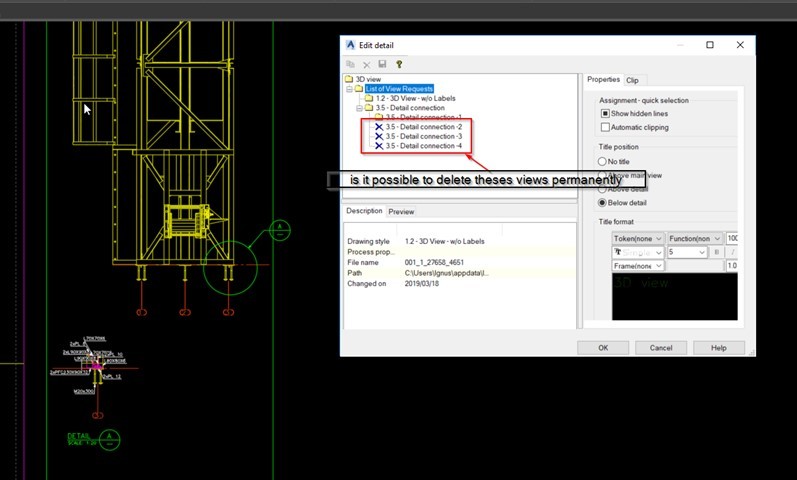The width and height of the screenshot is (797, 480).
Task: Click the delete X icon in the toolbar
Action: click(366, 65)
